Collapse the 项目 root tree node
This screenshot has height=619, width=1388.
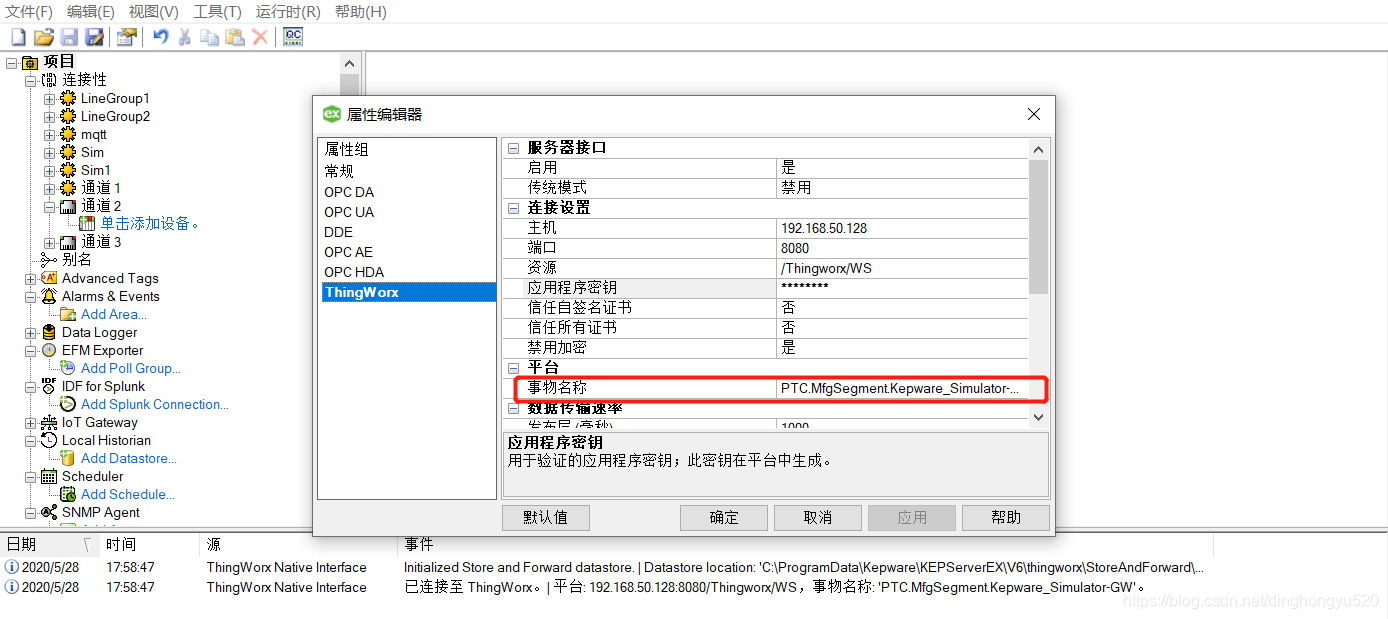pos(11,62)
